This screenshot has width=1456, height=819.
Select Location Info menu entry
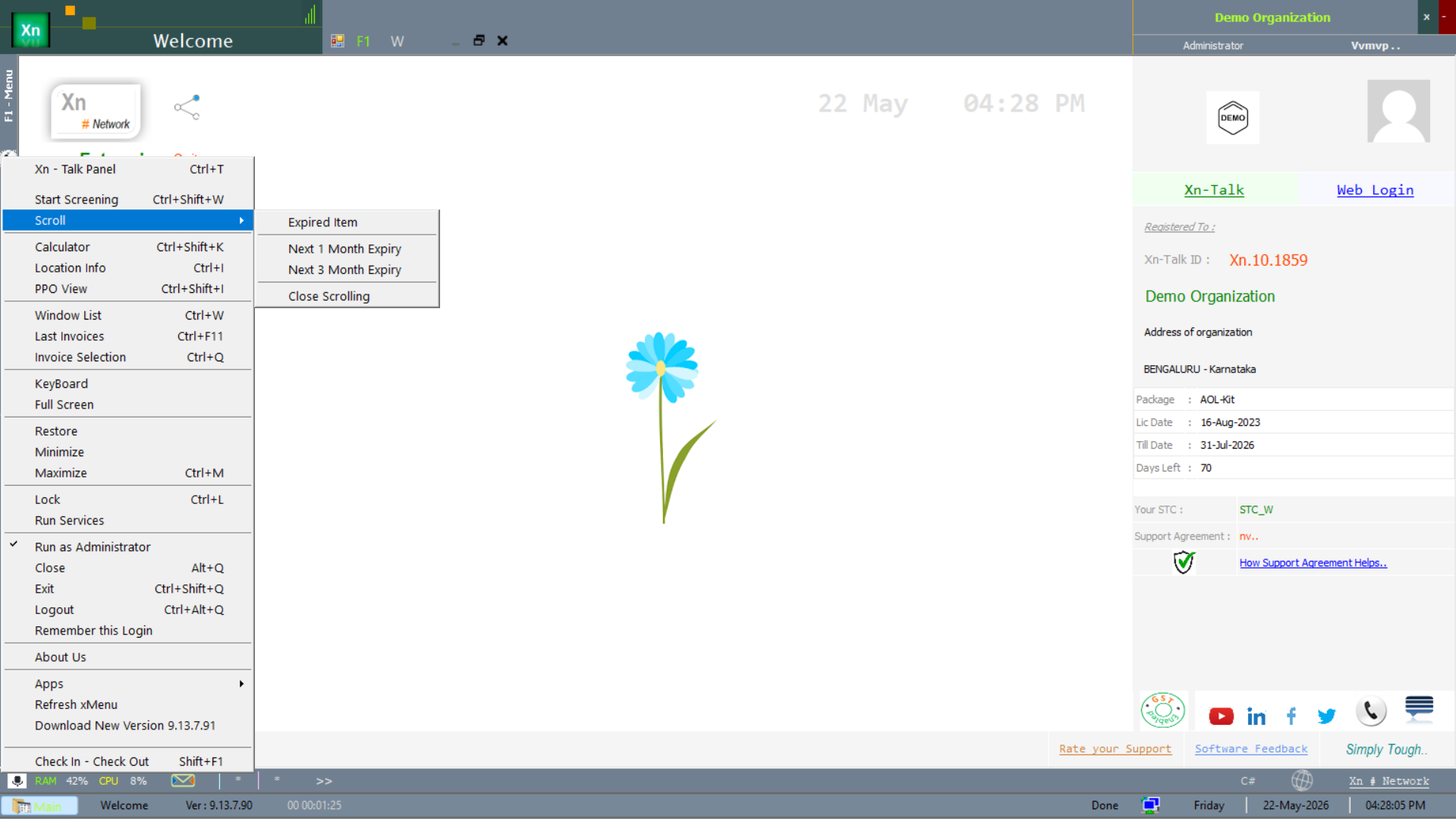tap(127, 268)
